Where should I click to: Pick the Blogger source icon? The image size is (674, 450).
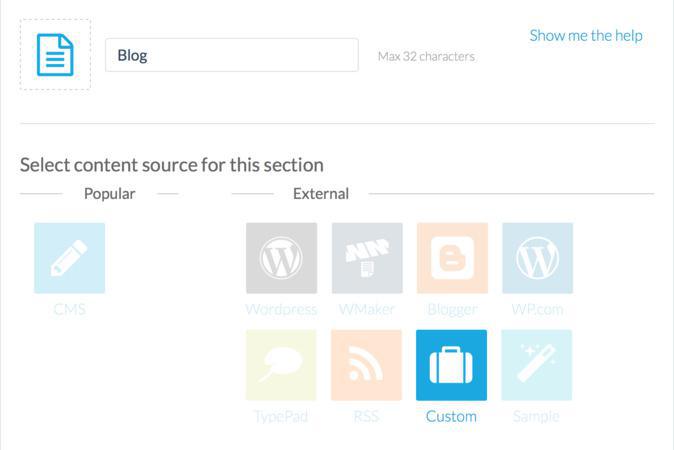[x=452, y=258]
